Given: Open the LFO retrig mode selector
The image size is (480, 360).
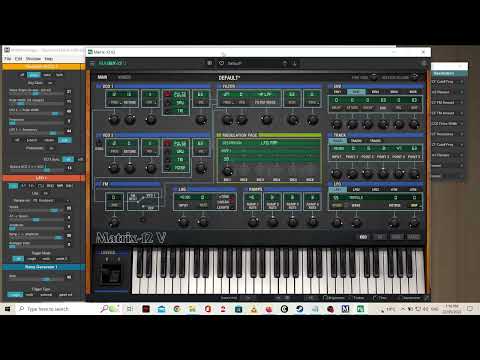Looking at the screenshot, I should pos(395,197).
